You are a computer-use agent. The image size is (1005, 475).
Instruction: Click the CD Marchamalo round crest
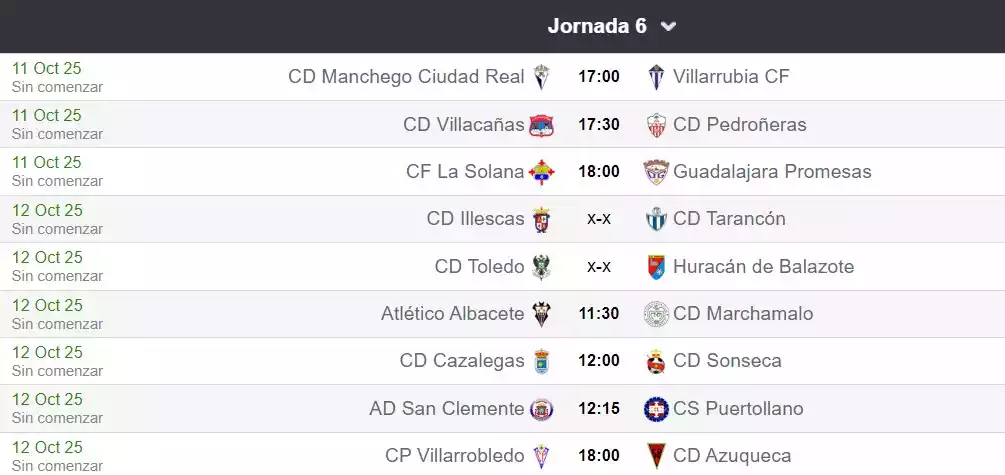click(x=656, y=314)
